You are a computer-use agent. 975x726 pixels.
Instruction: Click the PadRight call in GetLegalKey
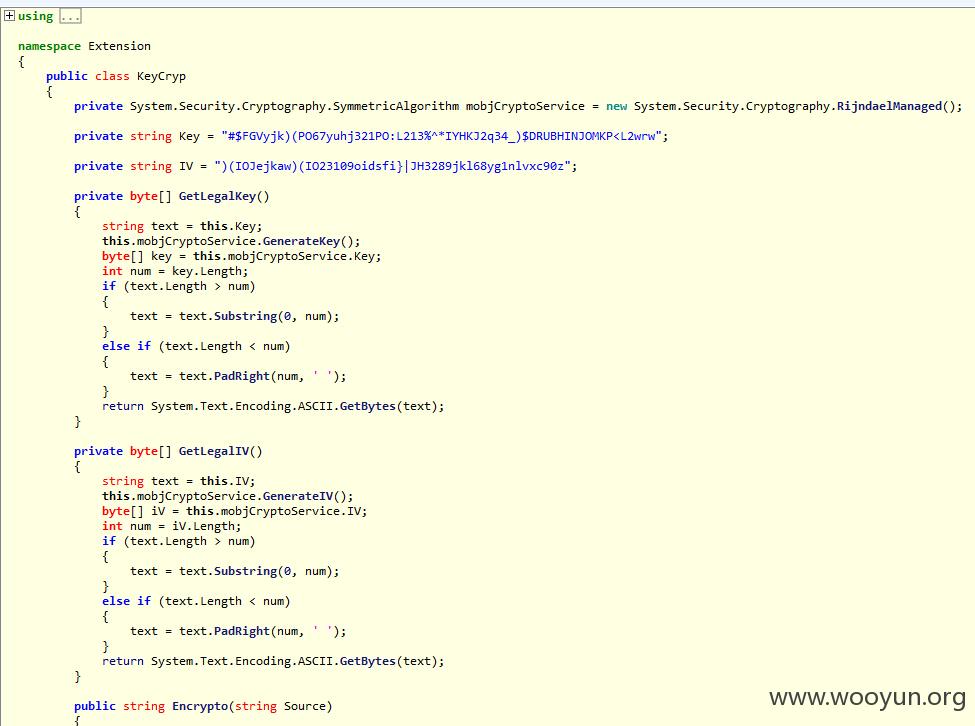(x=242, y=376)
